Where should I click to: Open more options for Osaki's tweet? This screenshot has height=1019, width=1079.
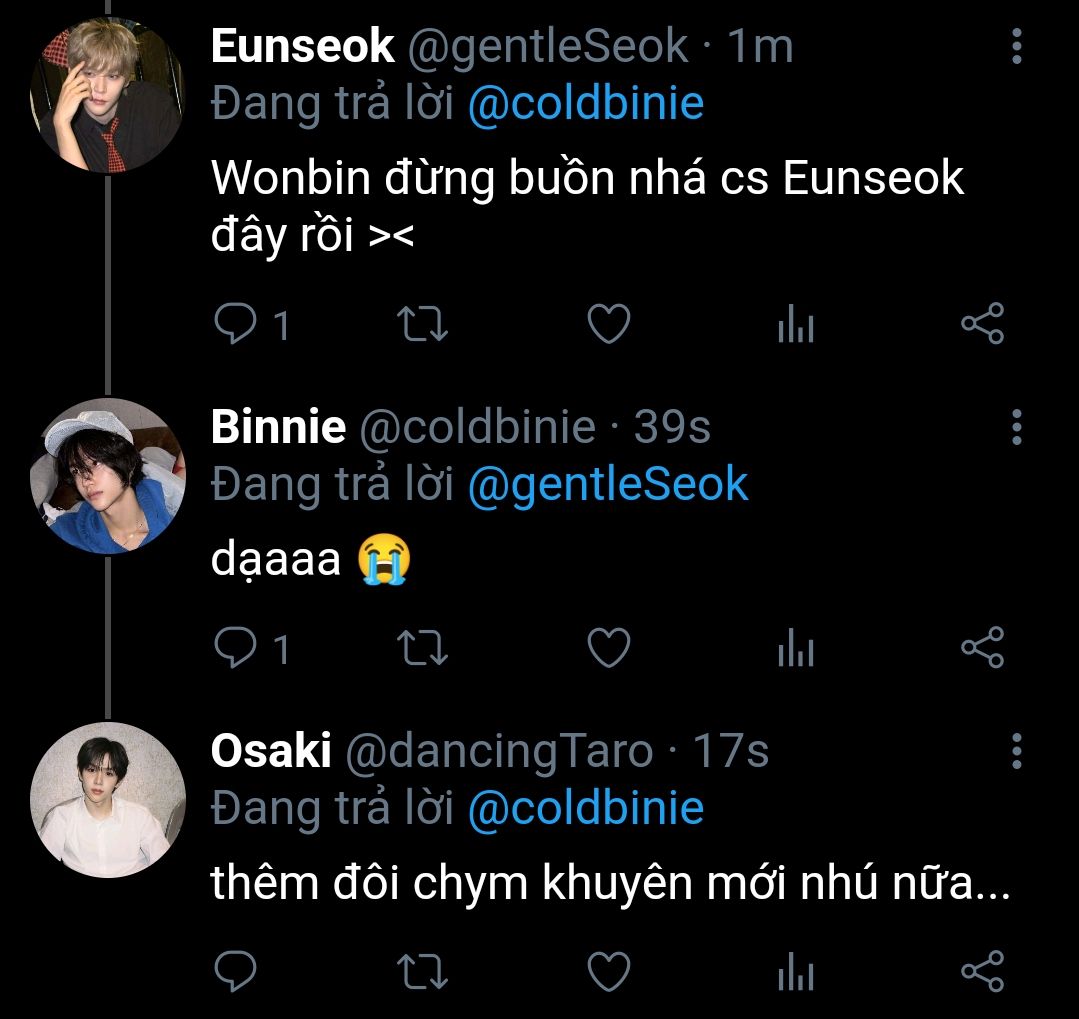click(x=1017, y=750)
